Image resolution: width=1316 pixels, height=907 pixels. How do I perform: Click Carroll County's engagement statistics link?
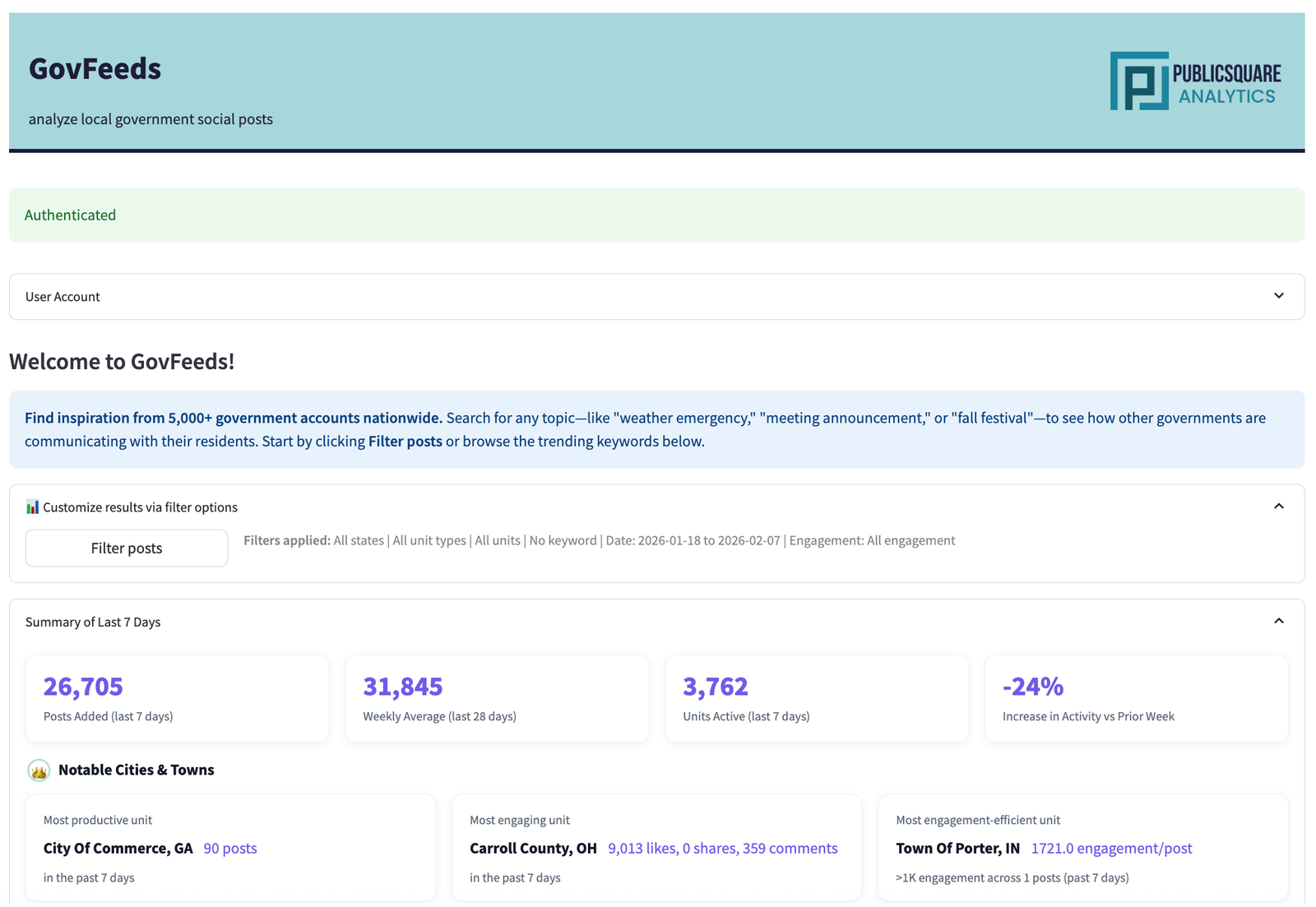click(x=722, y=848)
